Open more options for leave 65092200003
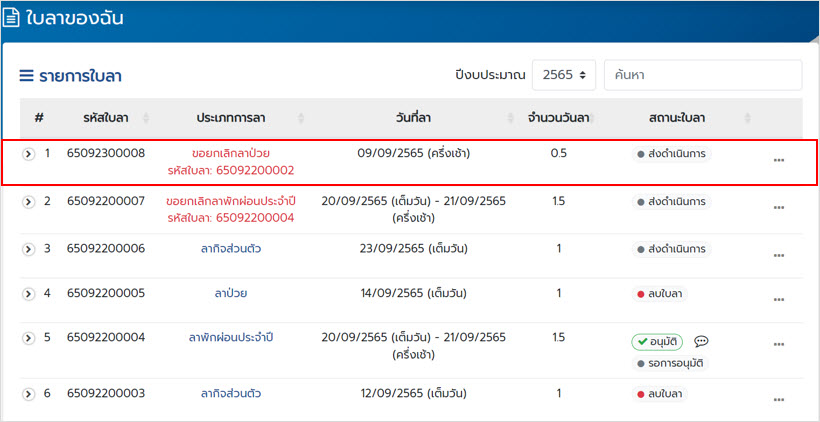This screenshot has width=820, height=422. [779, 400]
